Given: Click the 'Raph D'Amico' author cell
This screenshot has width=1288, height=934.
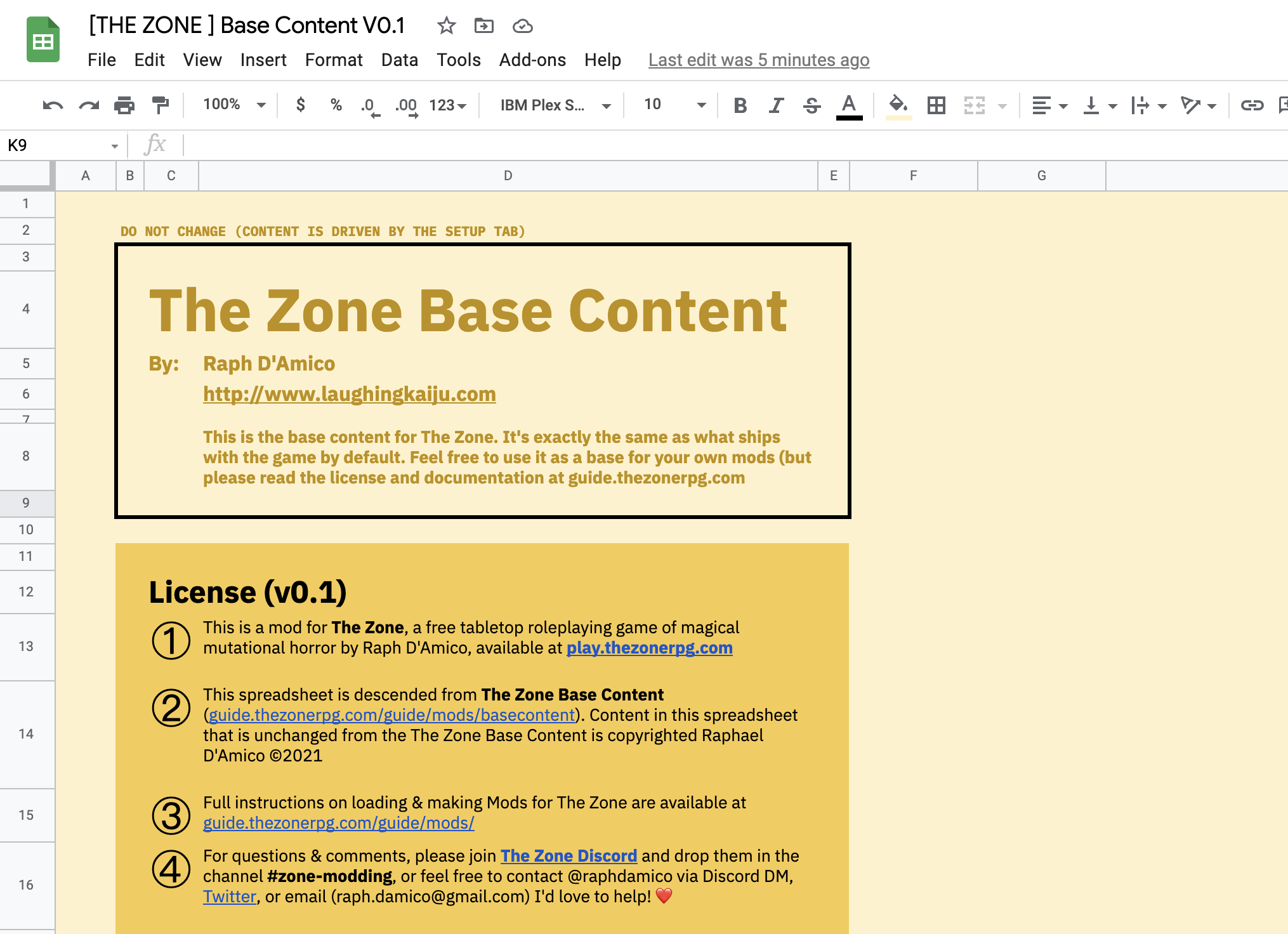Looking at the screenshot, I should pos(269,364).
